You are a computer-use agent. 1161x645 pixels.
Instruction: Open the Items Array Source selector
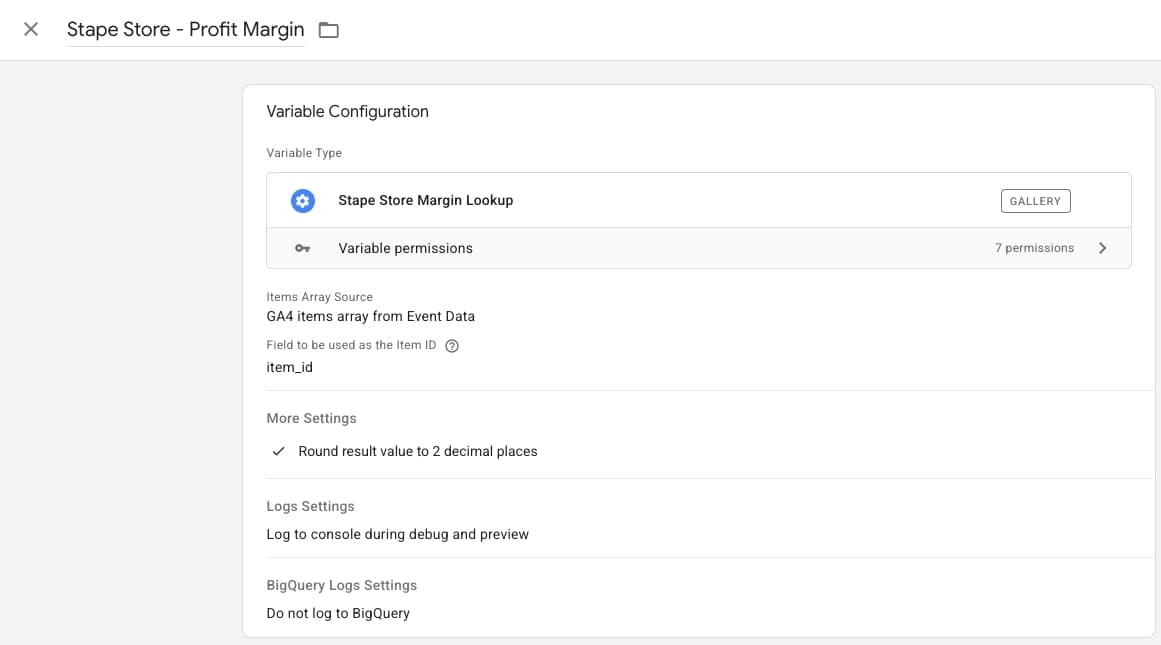tap(369, 318)
